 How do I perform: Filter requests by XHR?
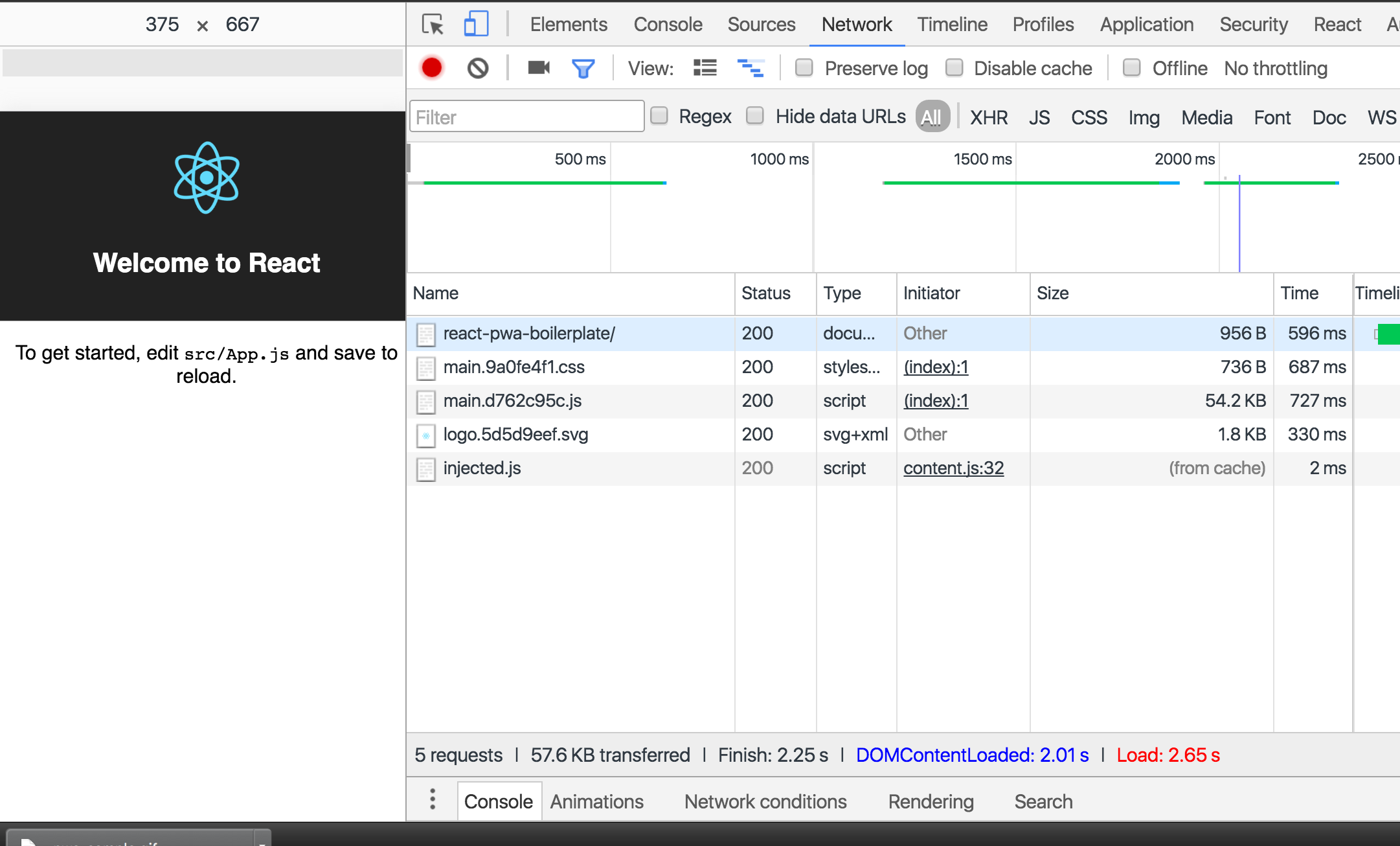(x=989, y=117)
